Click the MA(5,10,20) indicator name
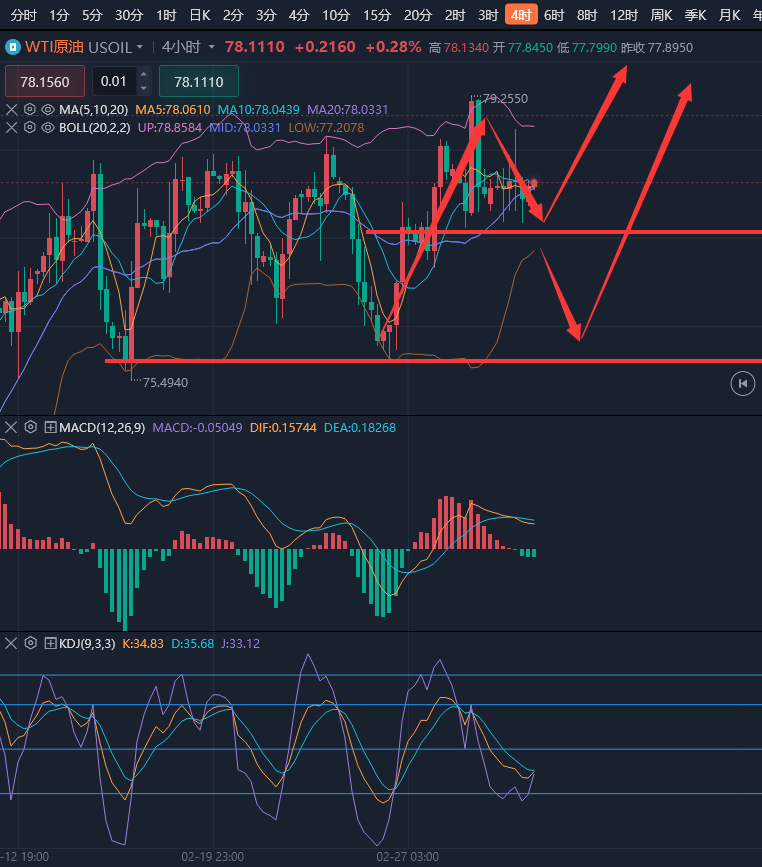 [93, 109]
